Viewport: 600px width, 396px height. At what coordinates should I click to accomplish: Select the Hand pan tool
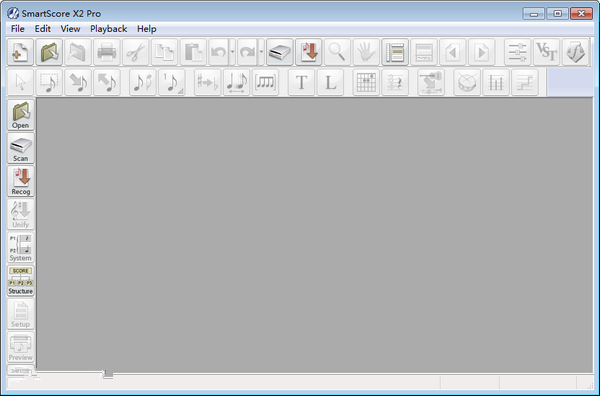[366, 52]
